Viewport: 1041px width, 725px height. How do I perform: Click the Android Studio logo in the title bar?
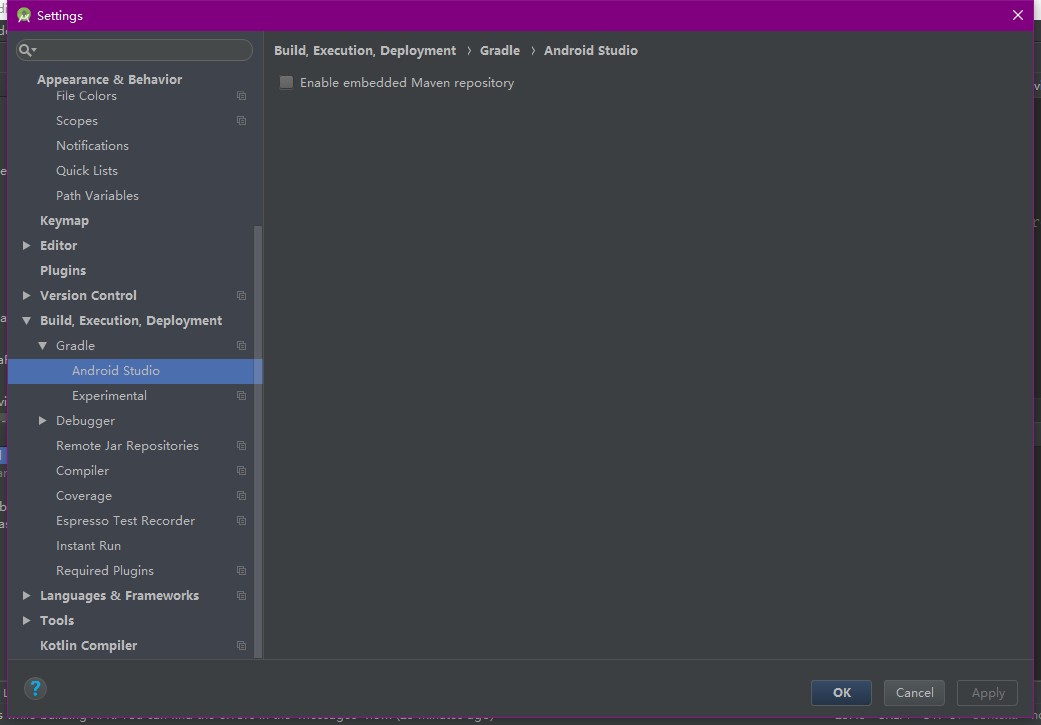(x=24, y=15)
